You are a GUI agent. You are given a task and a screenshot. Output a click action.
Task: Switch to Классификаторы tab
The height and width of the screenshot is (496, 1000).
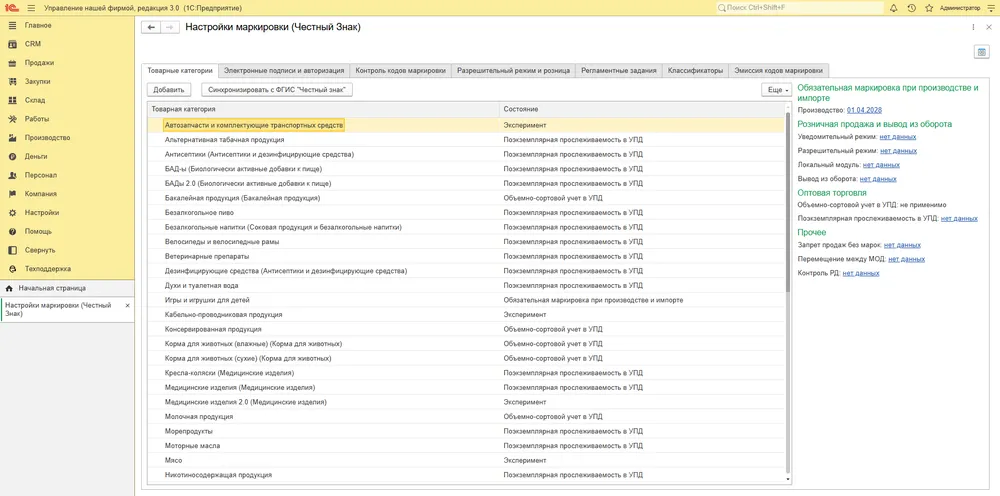pos(695,71)
